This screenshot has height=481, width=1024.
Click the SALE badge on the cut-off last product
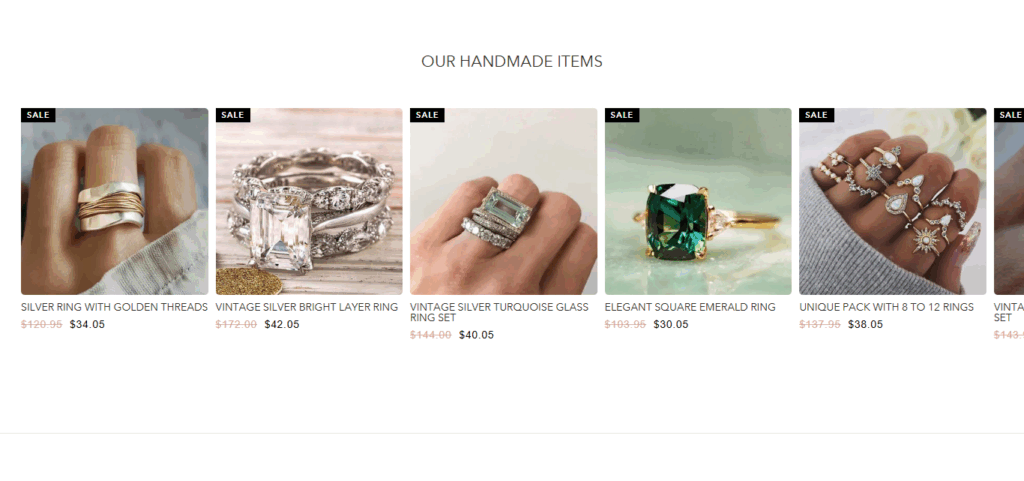tap(1009, 115)
